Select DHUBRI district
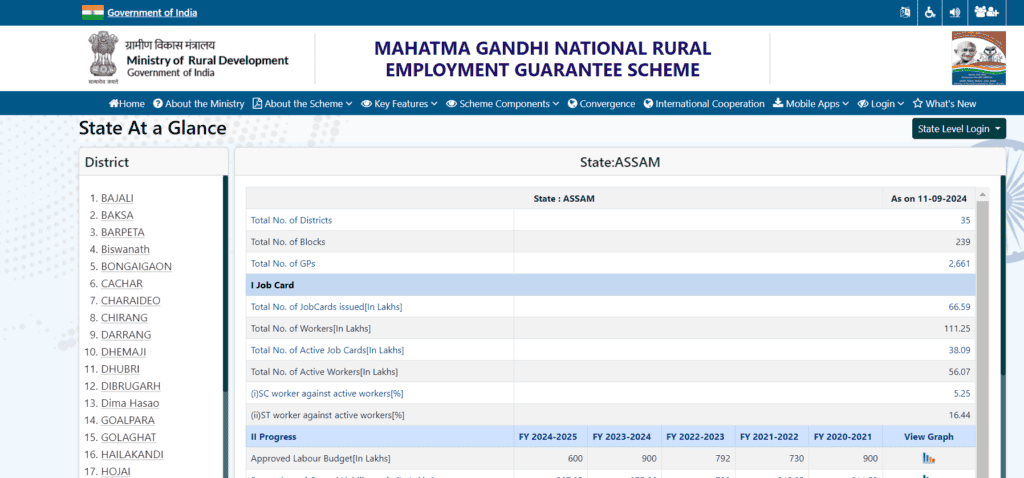This screenshot has height=478, width=1024. [x=120, y=369]
